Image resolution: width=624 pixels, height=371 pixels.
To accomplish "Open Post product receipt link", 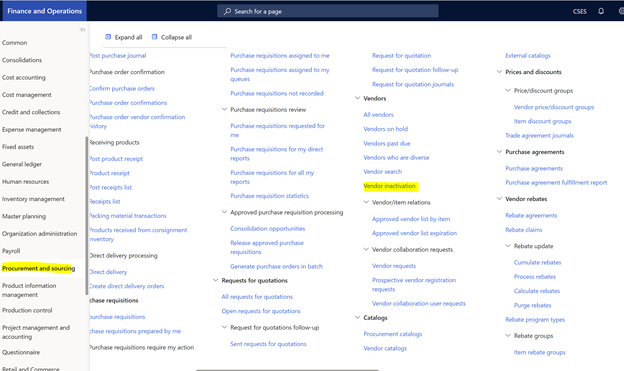I will 116,158.
